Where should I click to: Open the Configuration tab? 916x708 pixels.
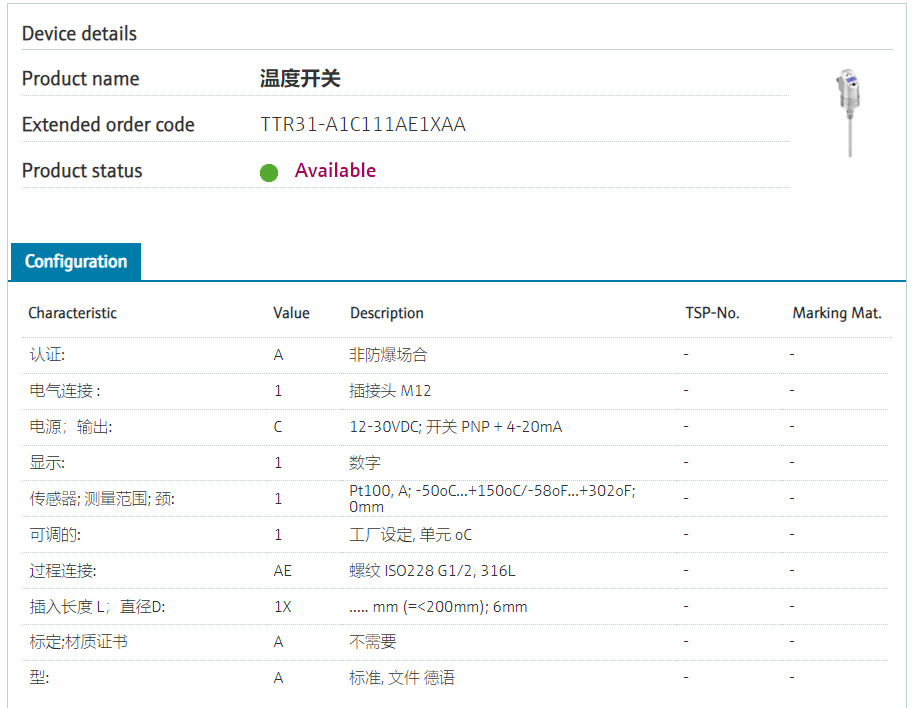[x=76, y=261]
